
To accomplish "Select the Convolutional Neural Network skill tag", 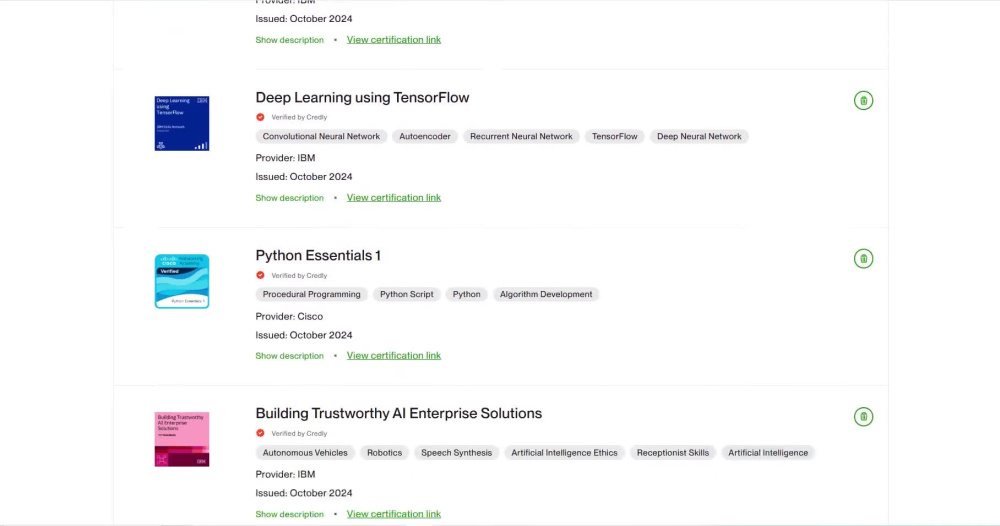I will (321, 136).
